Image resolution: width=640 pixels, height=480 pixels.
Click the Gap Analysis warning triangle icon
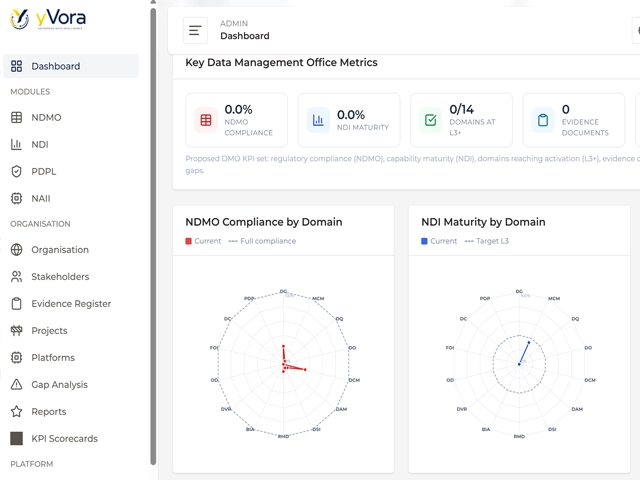tap(16, 384)
